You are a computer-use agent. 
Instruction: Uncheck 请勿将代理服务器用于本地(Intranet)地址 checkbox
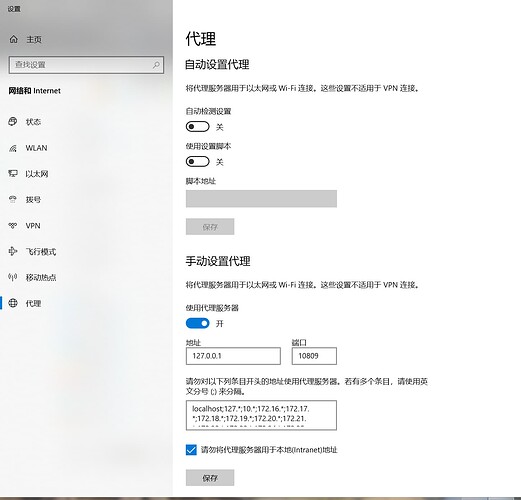pos(191,450)
